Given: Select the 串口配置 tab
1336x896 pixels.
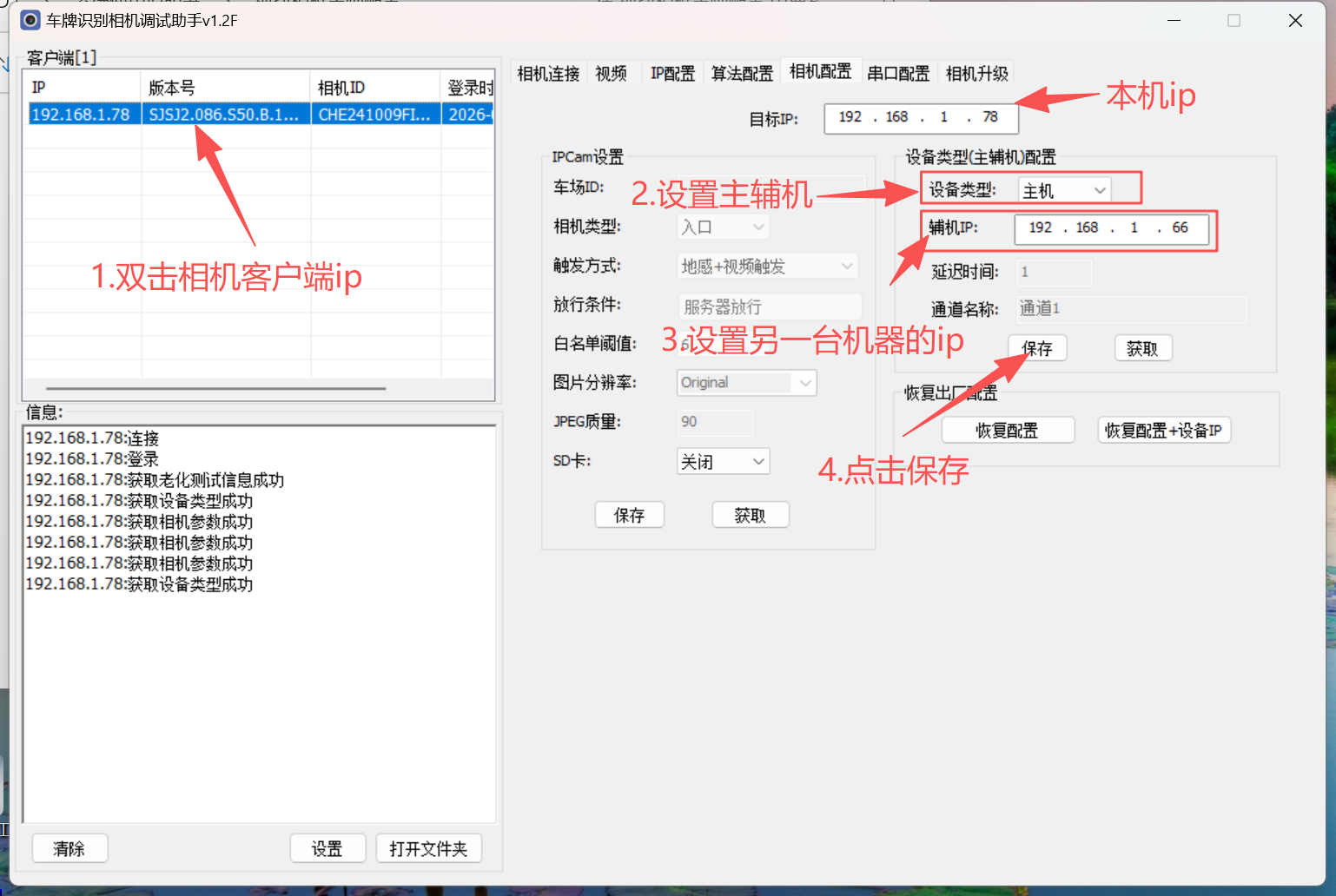Looking at the screenshot, I should click(898, 74).
